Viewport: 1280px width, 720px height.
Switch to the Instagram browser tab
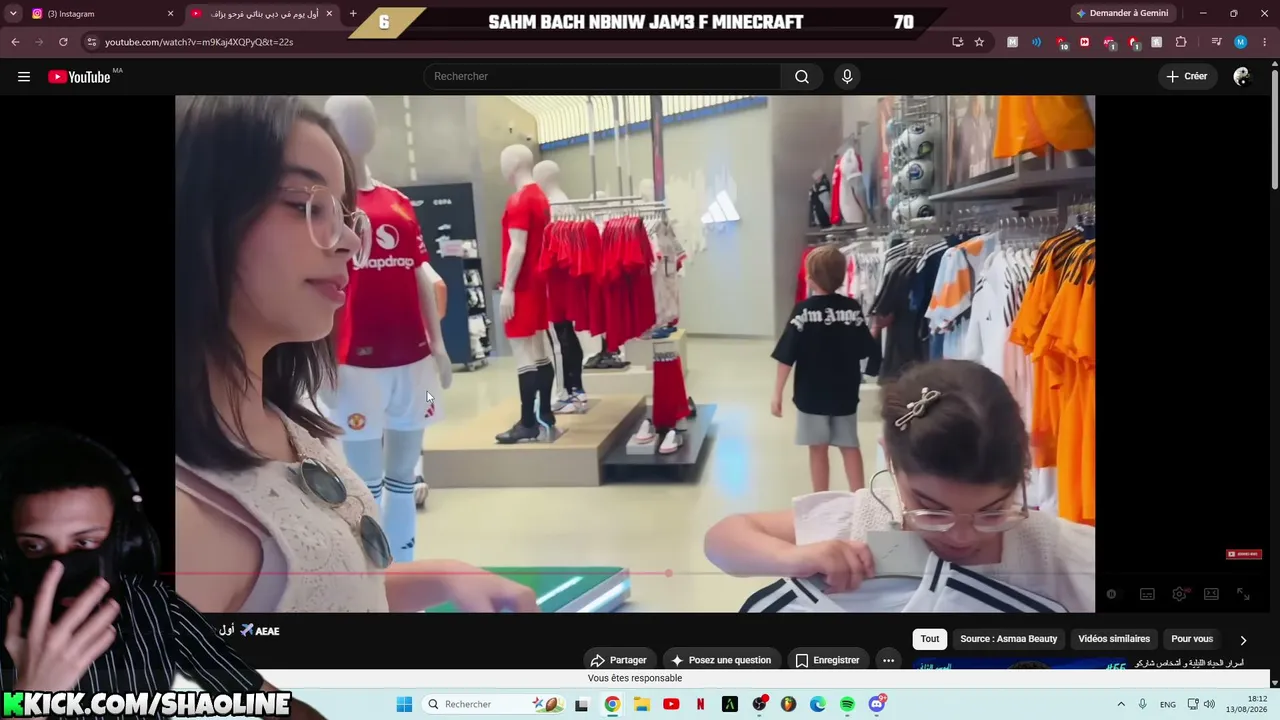coord(102,14)
